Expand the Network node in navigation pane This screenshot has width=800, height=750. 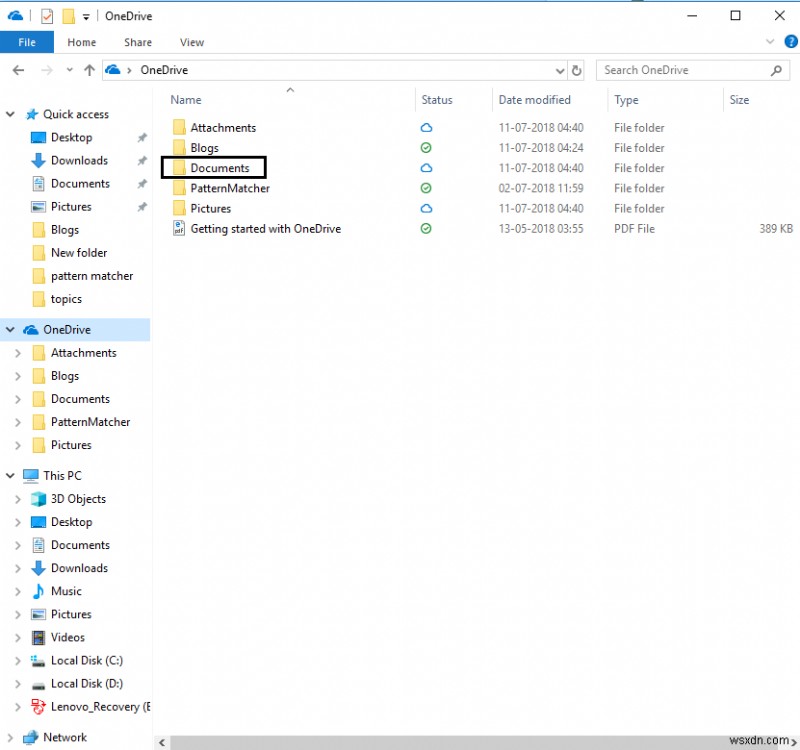pyautogui.click(x=10, y=737)
